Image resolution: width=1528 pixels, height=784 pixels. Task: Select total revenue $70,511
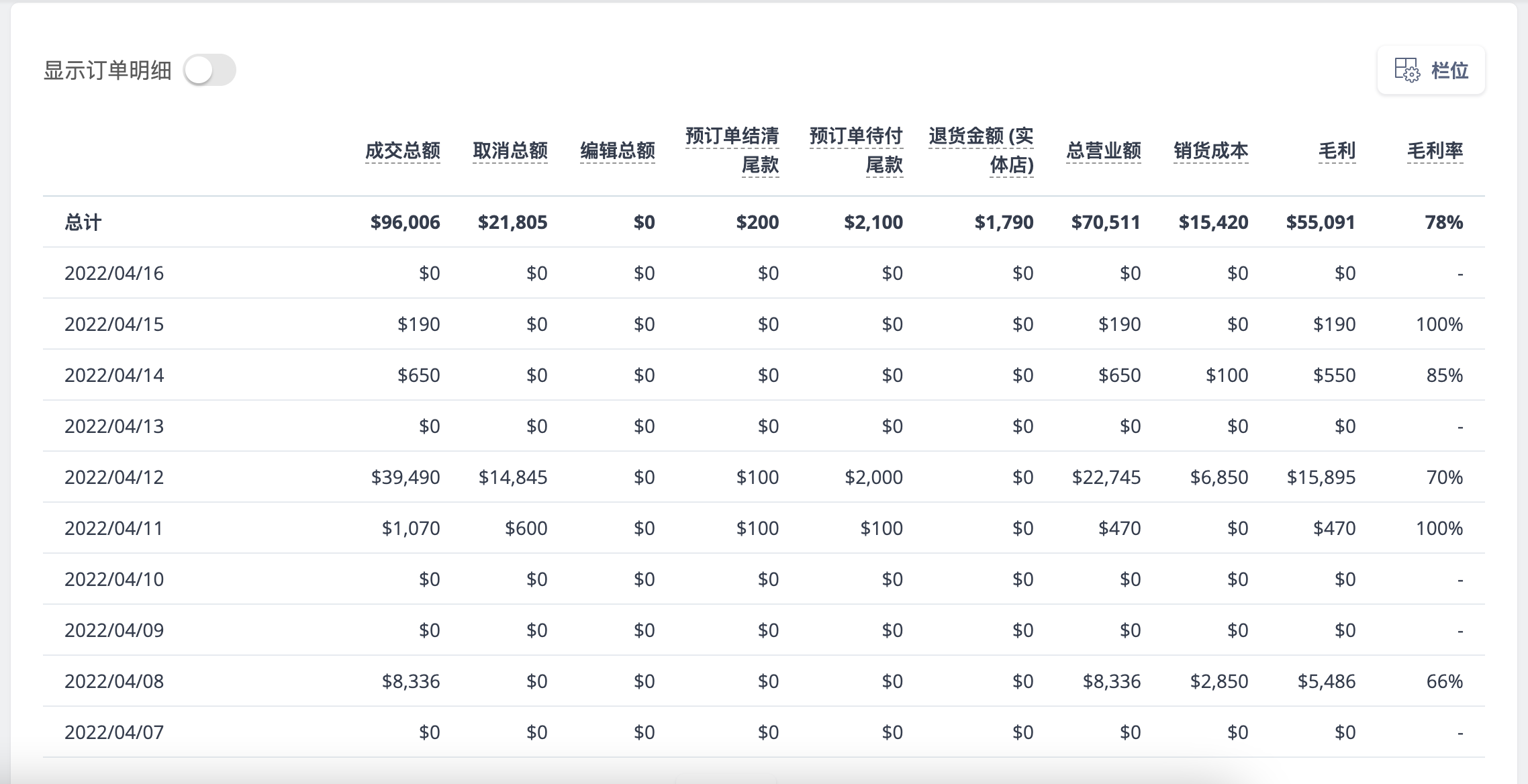[1106, 222]
